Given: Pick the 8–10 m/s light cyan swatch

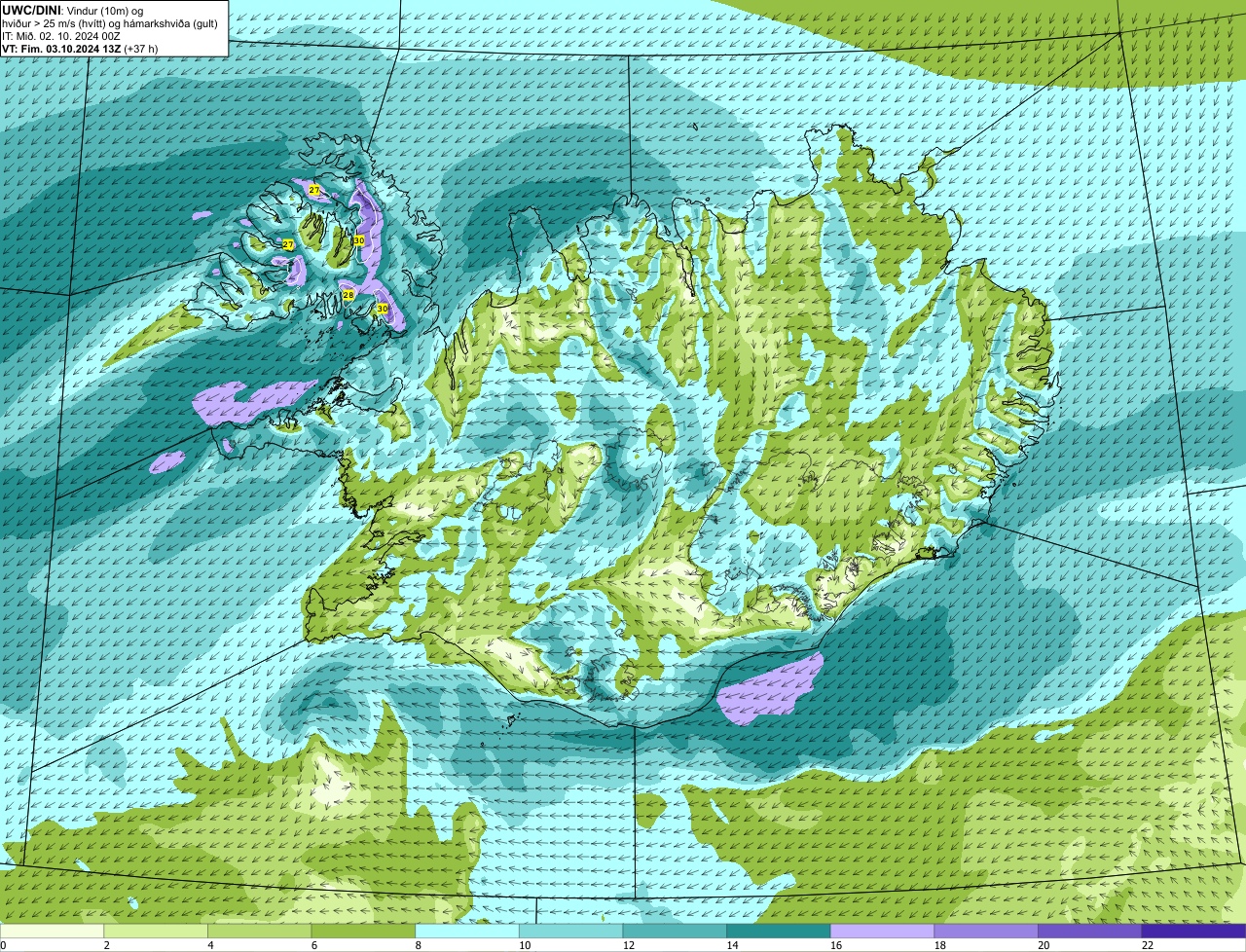Looking at the screenshot, I should [x=467, y=932].
